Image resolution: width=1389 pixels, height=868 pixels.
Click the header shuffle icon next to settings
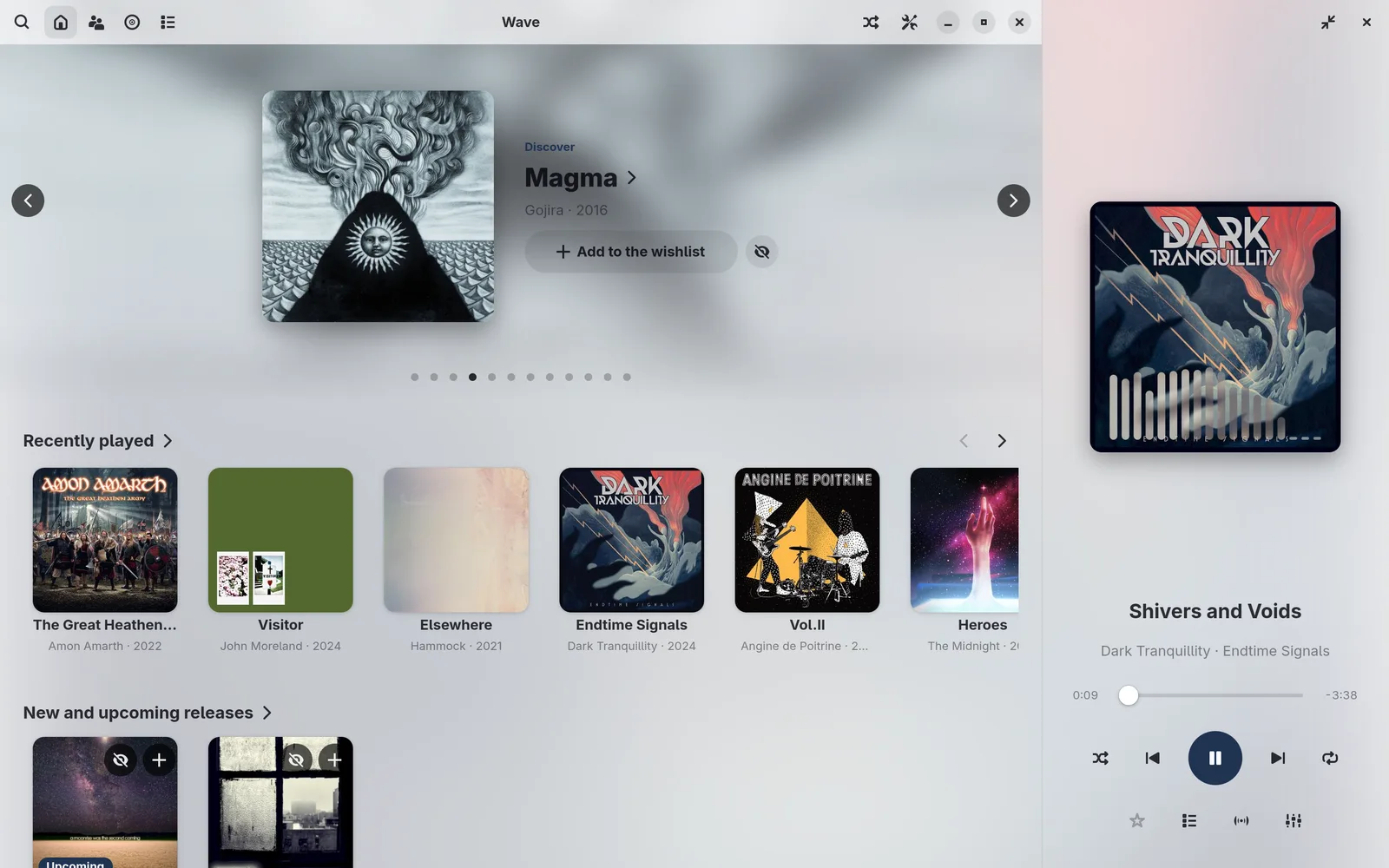[871, 23]
